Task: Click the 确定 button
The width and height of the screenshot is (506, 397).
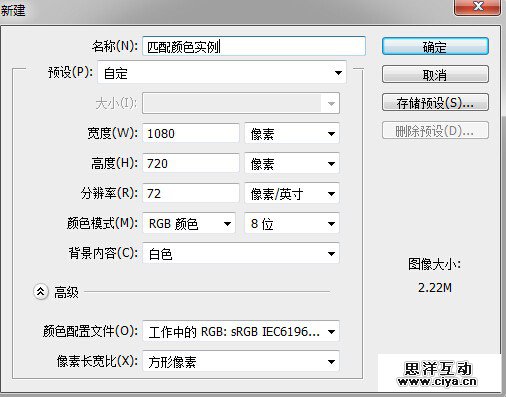Action: 435,46
